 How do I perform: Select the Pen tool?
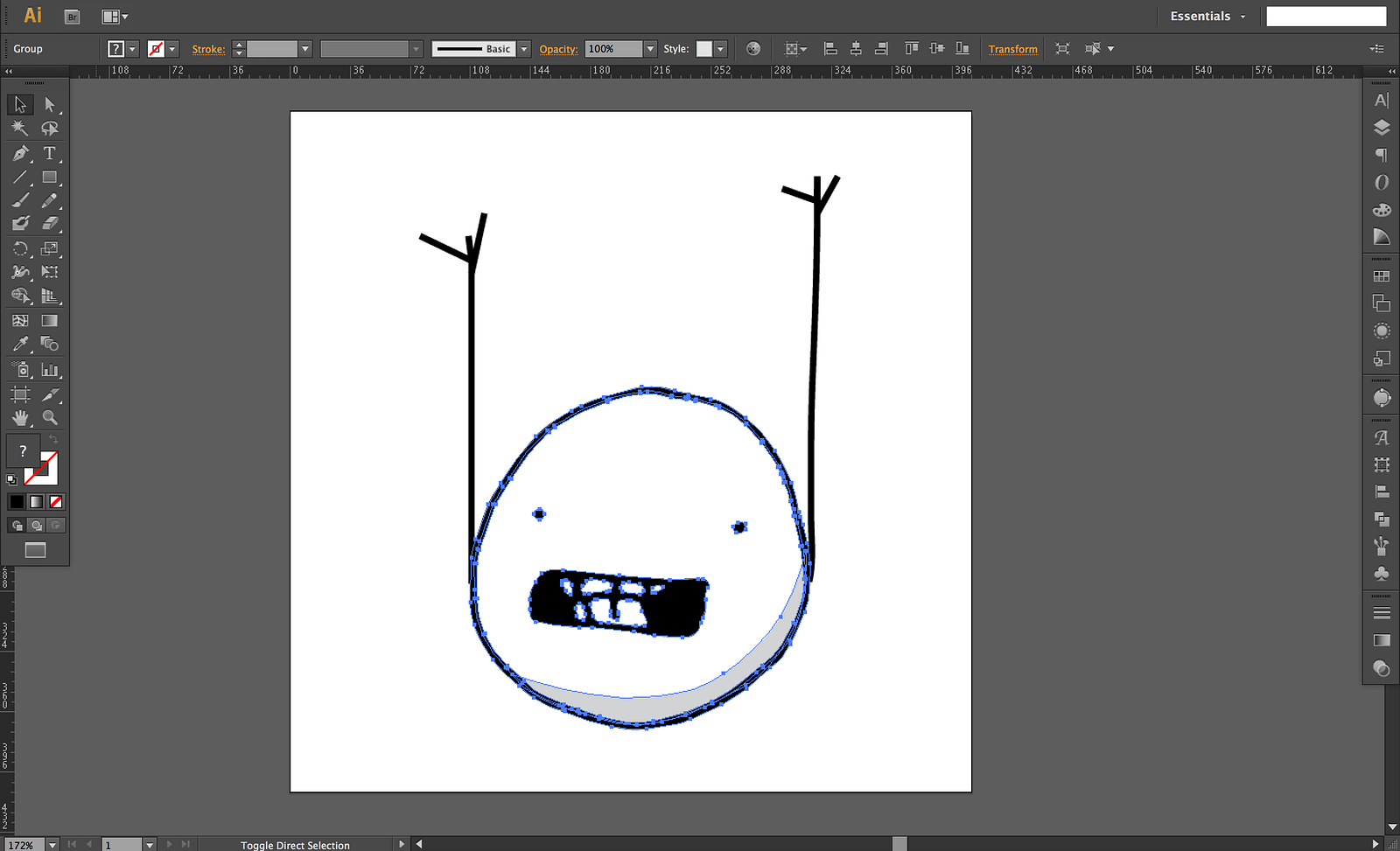pos(20,153)
